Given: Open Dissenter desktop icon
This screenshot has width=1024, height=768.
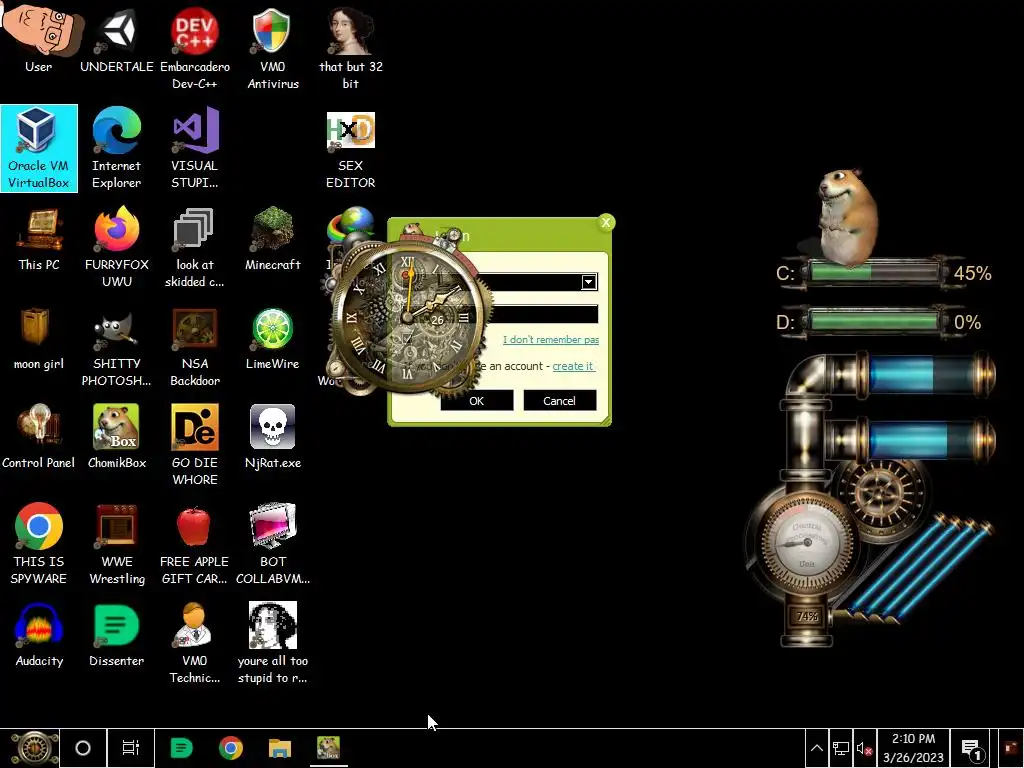Looking at the screenshot, I should click(x=117, y=635).
